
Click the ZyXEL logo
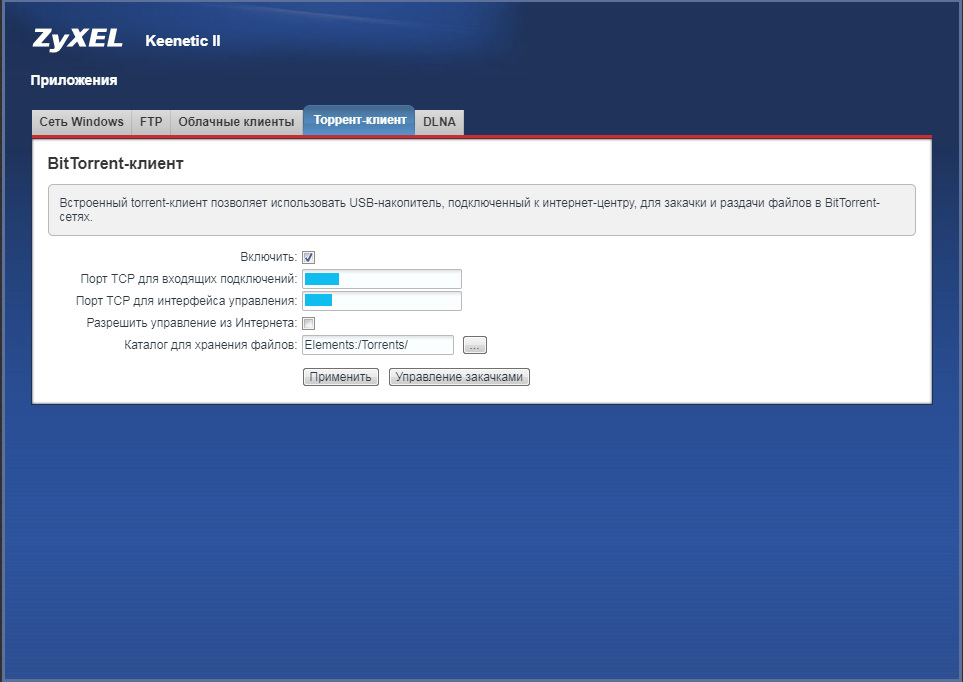77,39
